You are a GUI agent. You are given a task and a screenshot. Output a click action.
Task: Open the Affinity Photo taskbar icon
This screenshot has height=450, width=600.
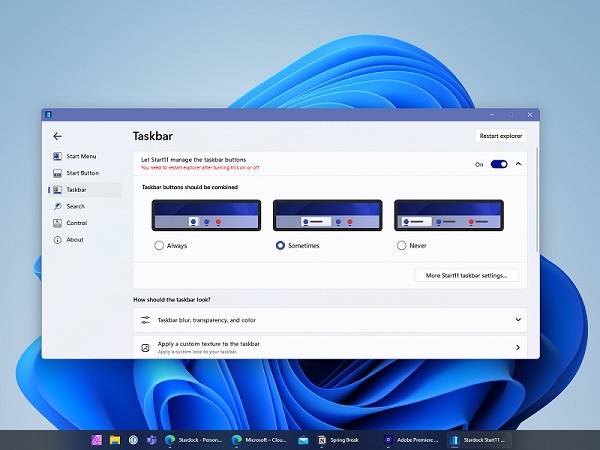tap(97, 440)
